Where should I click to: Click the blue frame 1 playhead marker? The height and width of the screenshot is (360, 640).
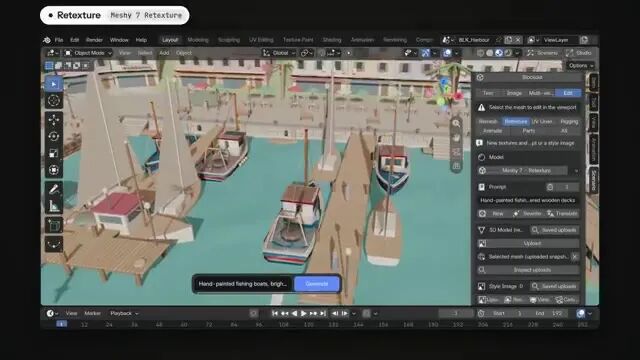(x=62, y=324)
